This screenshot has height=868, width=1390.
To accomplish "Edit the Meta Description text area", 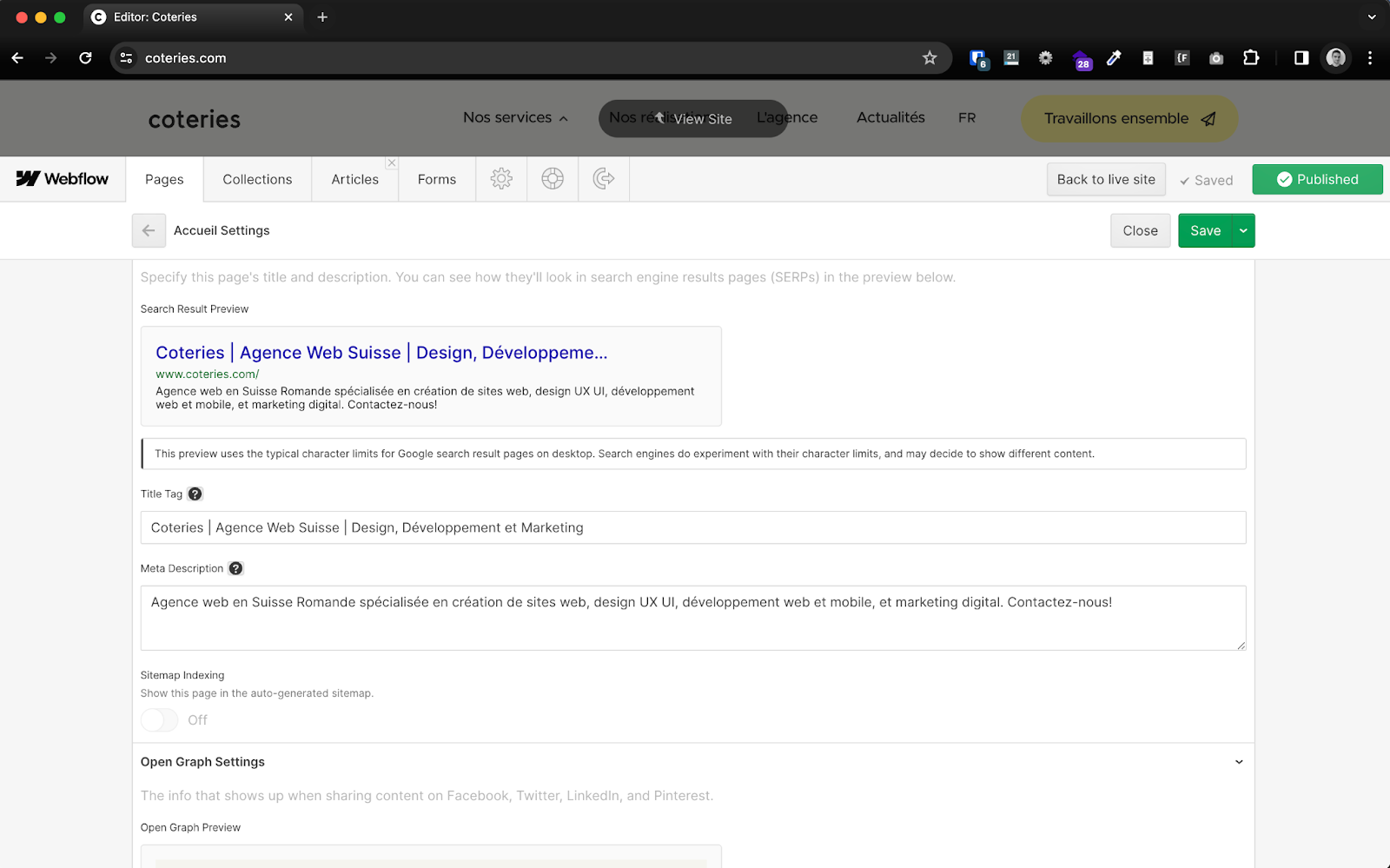I will pos(693,618).
